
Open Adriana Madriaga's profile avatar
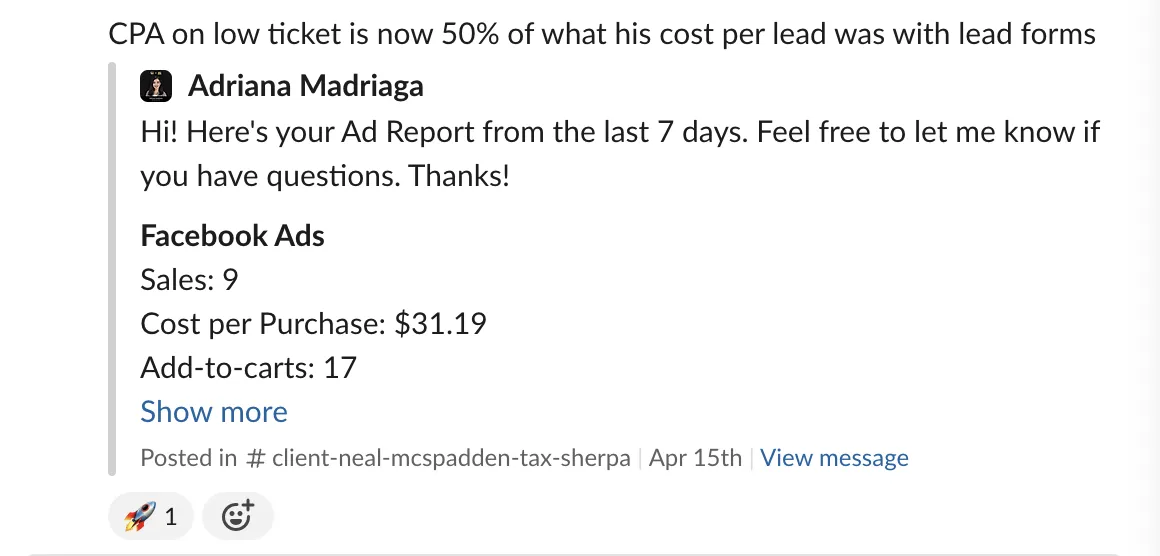tap(156, 87)
